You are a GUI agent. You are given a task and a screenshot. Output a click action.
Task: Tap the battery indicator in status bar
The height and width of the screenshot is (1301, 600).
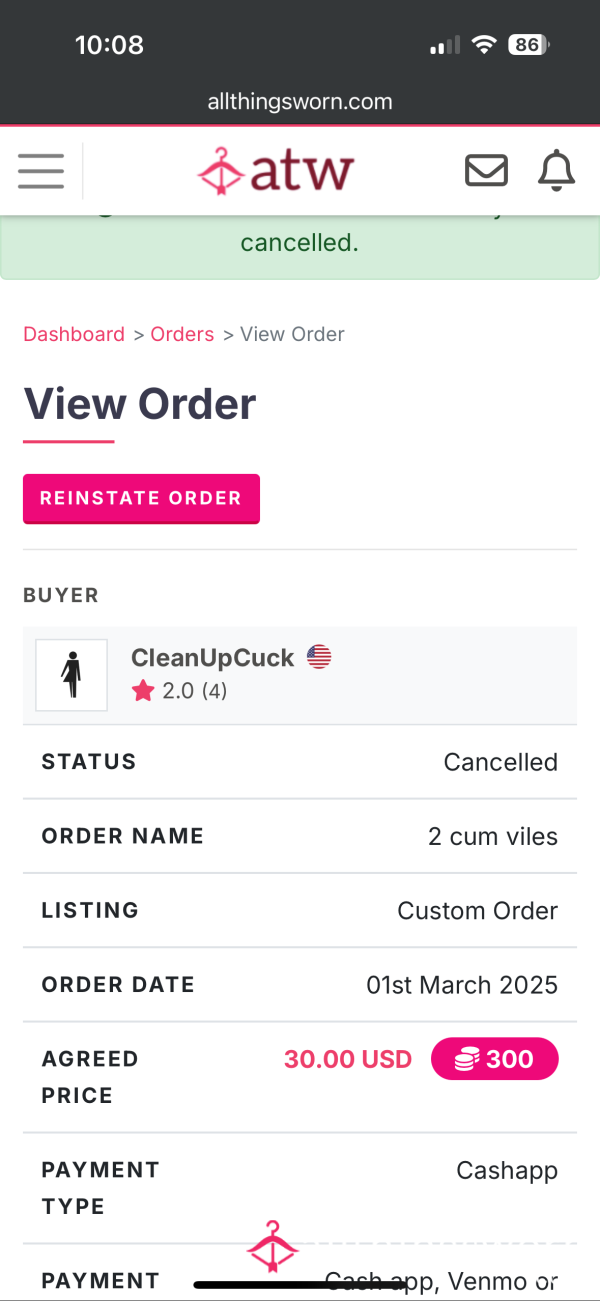(x=528, y=45)
